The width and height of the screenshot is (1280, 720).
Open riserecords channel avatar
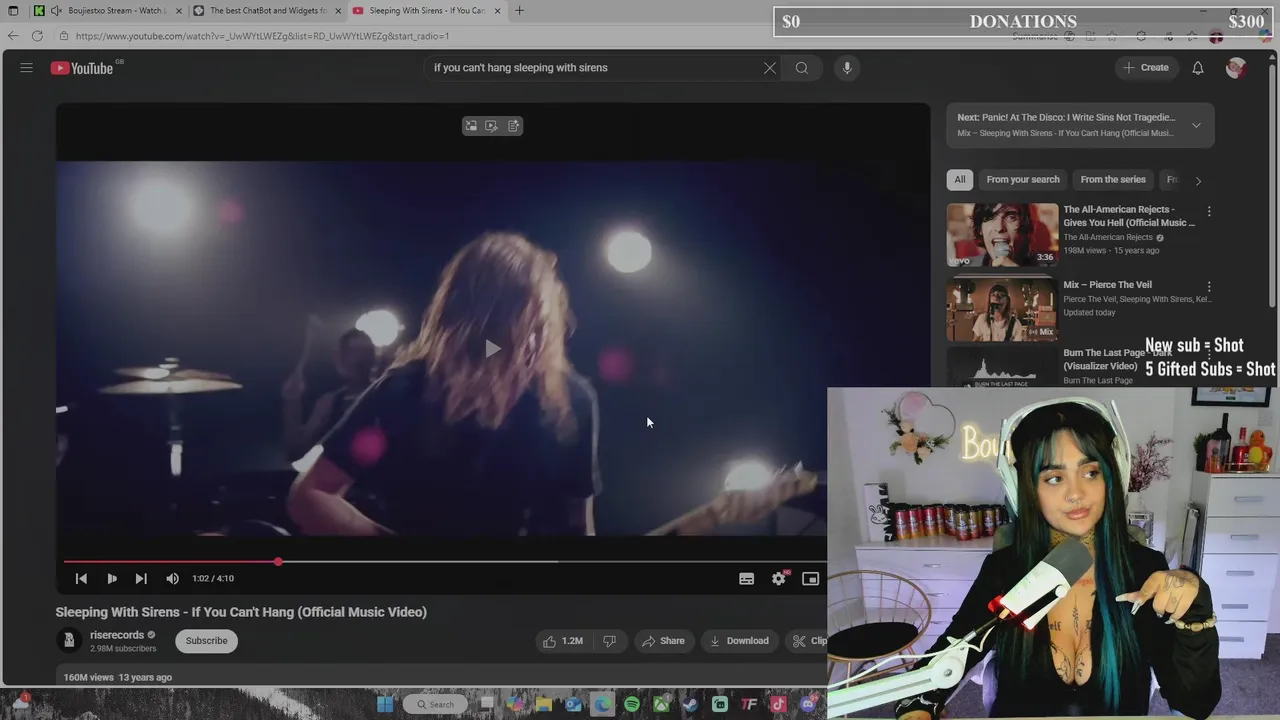coord(68,640)
